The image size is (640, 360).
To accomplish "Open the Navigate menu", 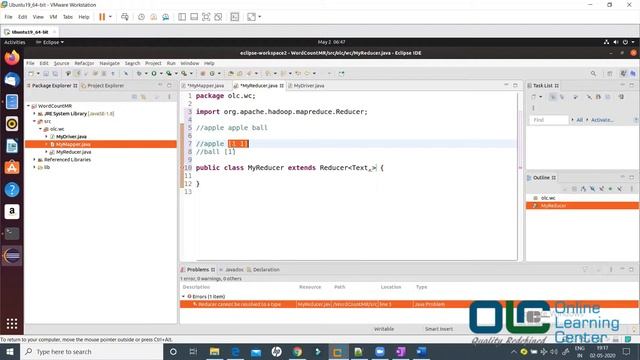I will [x=109, y=63].
